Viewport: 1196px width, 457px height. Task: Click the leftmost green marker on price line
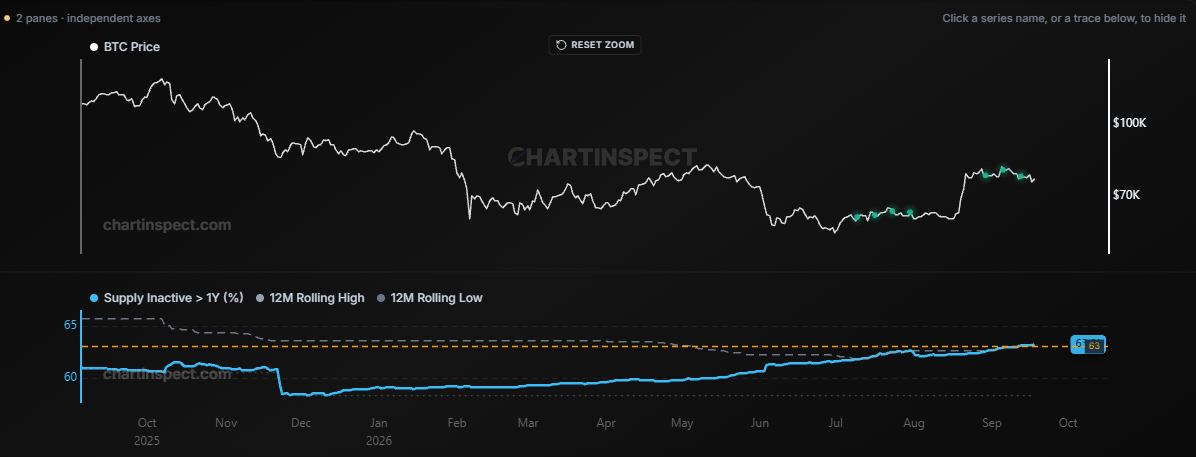coord(856,217)
